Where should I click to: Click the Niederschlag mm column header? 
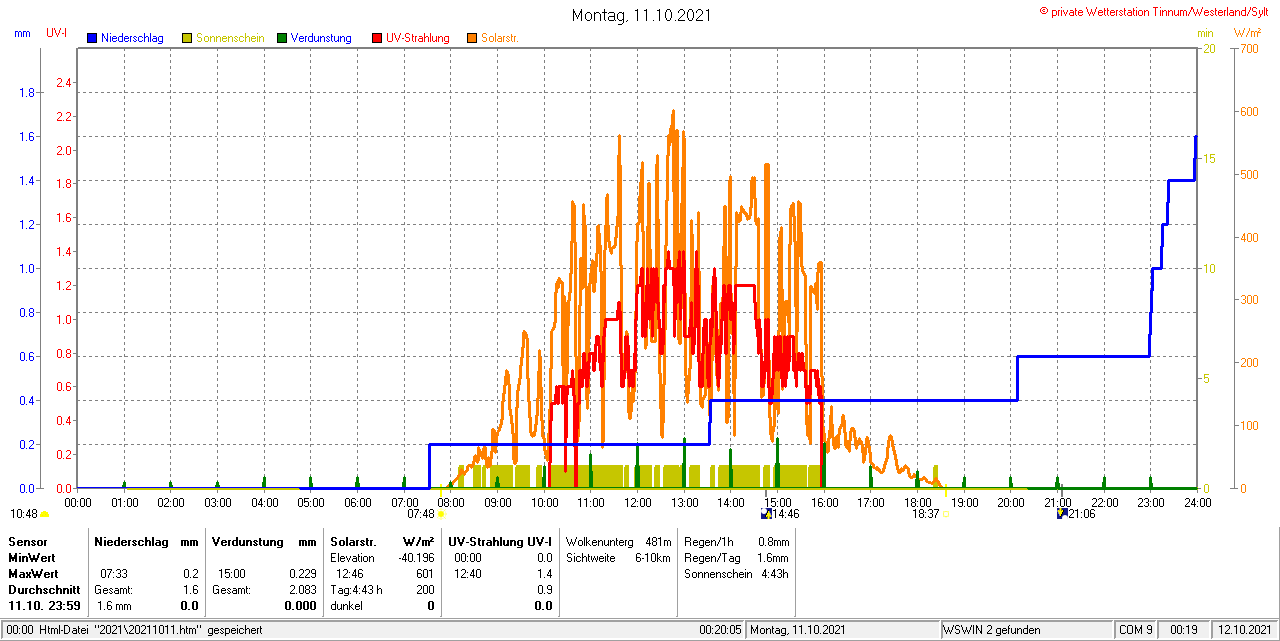147,541
